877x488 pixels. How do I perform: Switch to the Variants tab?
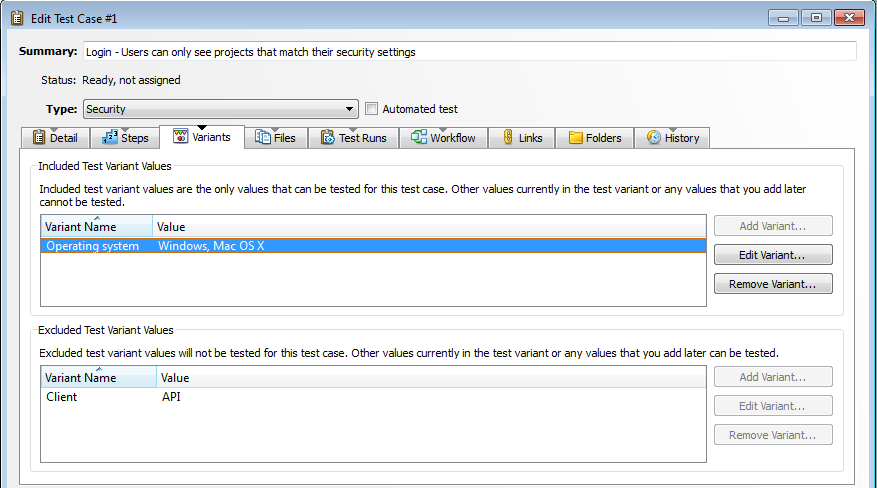pyautogui.click(x=202, y=138)
